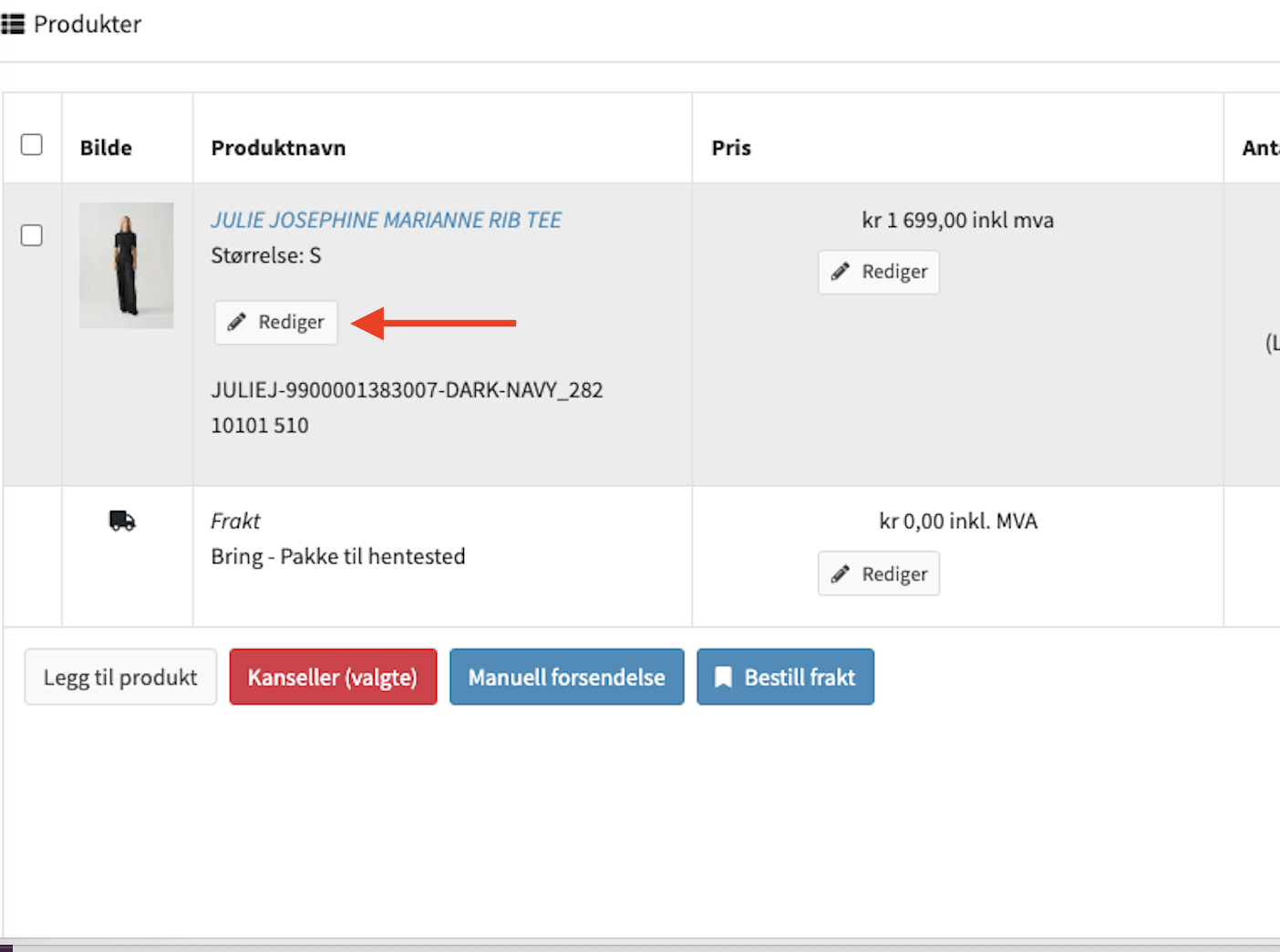This screenshot has height=952, width=1280.
Task: Click the partially visible Ant column header
Action: point(1259,148)
